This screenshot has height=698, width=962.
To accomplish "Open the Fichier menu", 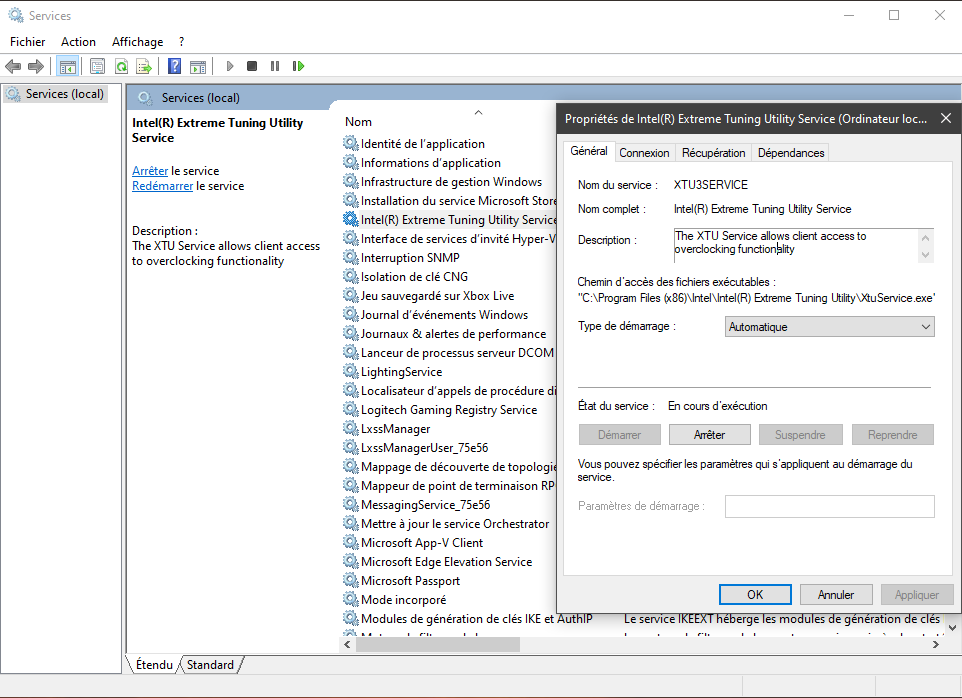I will (28, 42).
